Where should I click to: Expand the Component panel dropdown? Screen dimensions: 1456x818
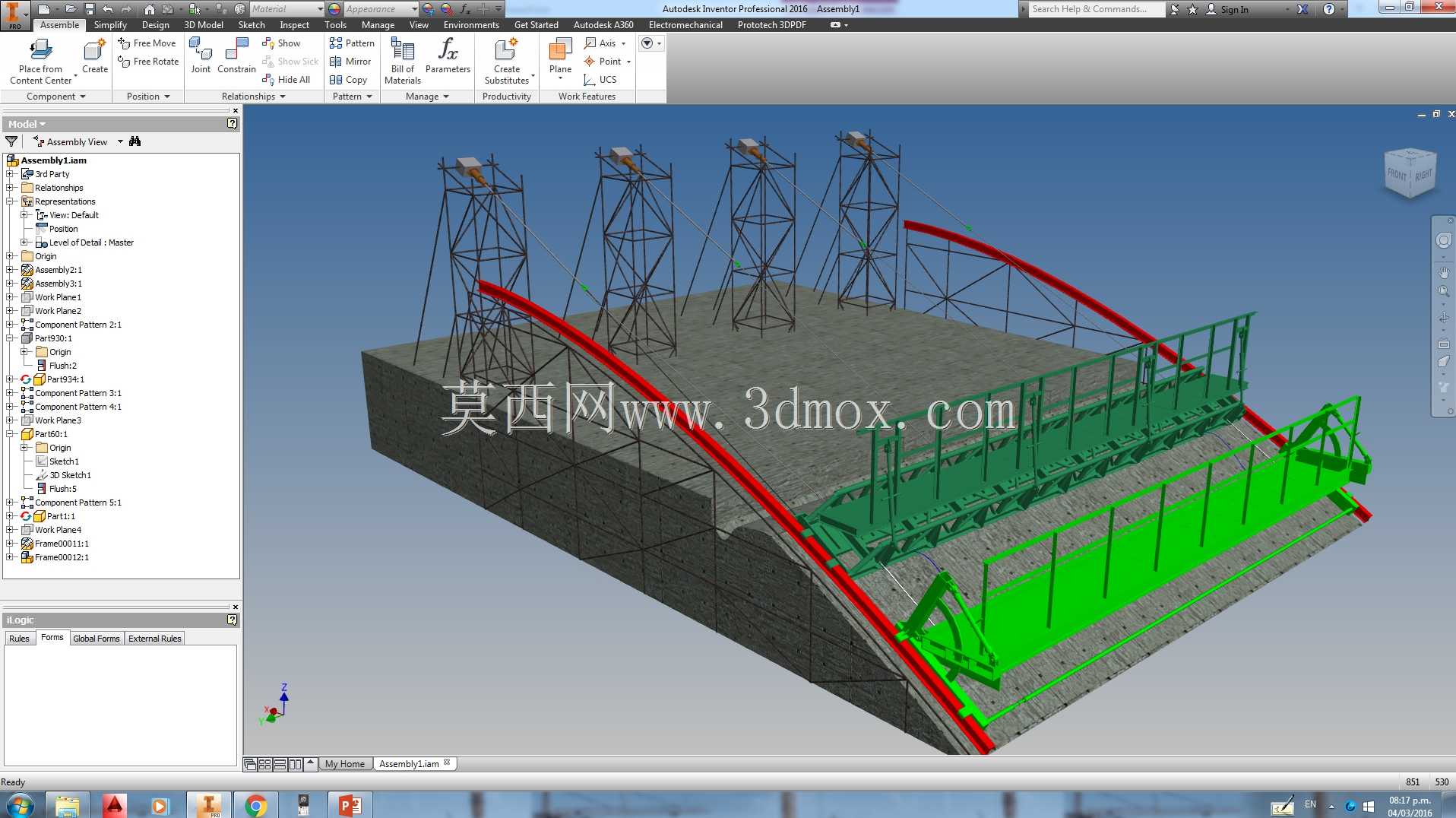pos(56,97)
